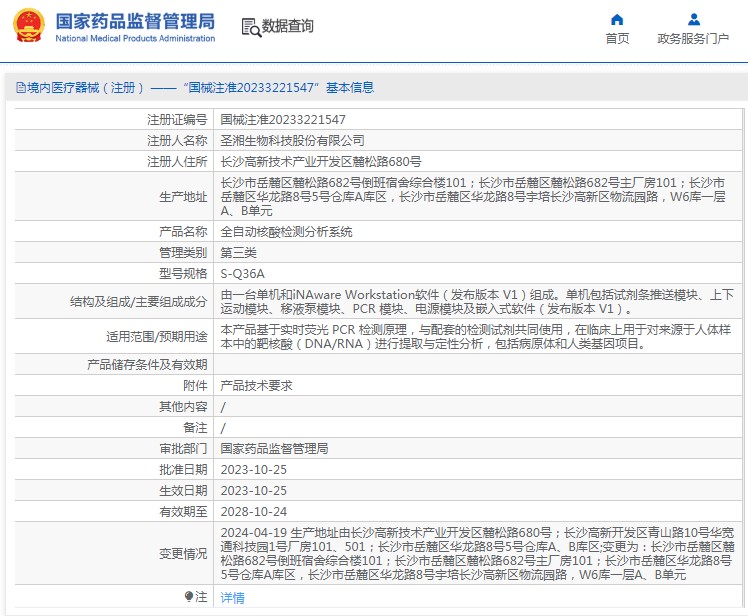The image size is (748, 616).
Task: Click the 数据查询 magnifier document icon
Action: (x=250, y=27)
